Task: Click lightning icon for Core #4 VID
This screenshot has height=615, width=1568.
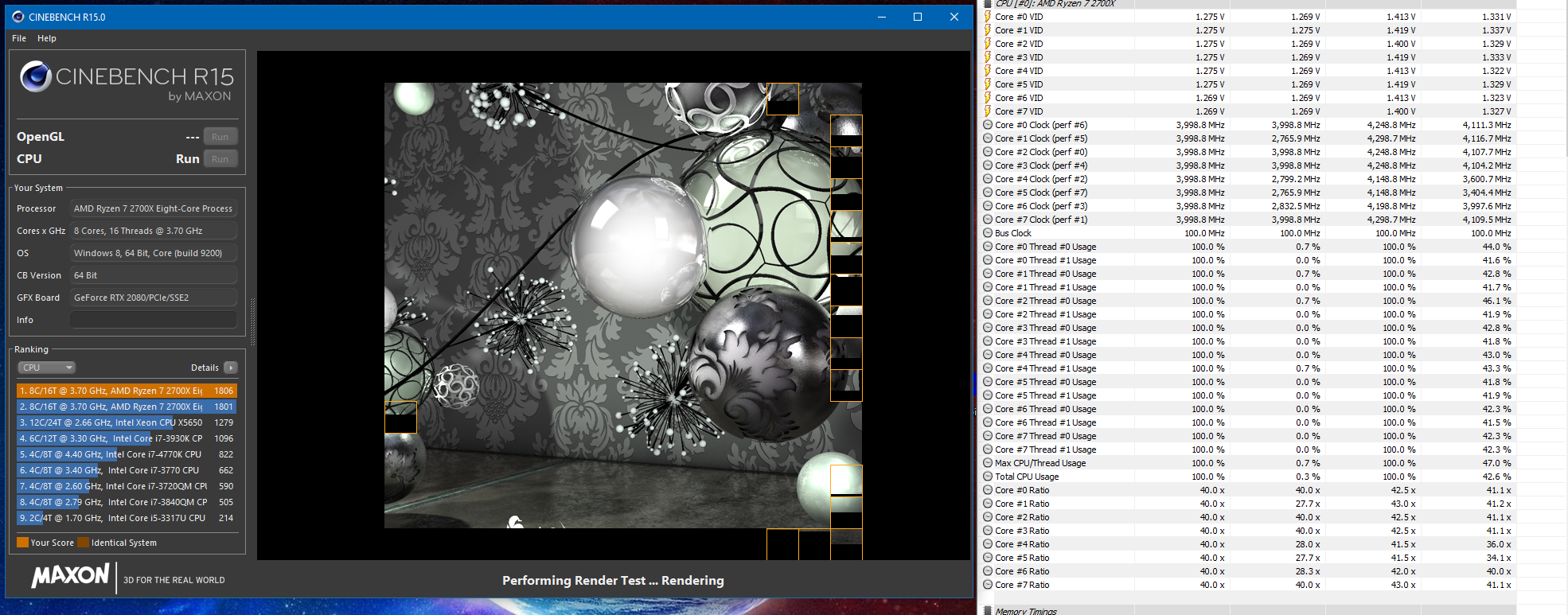Action: (988, 71)
